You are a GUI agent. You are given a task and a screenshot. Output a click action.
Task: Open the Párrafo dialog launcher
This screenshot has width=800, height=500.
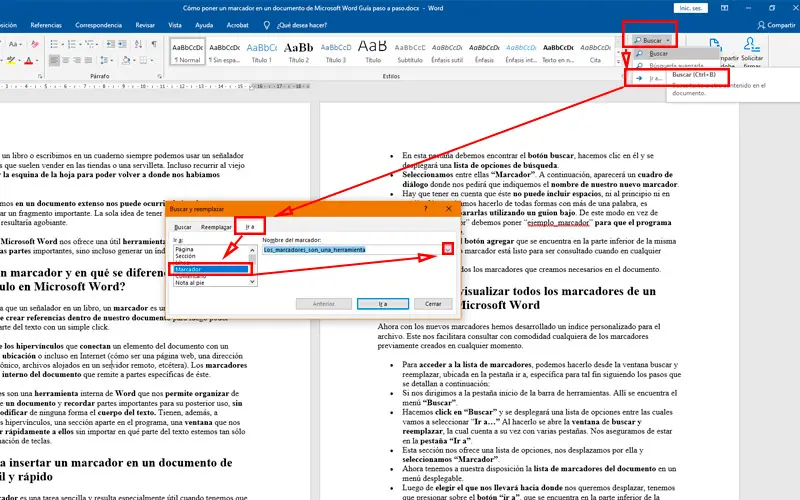[160, 76]
